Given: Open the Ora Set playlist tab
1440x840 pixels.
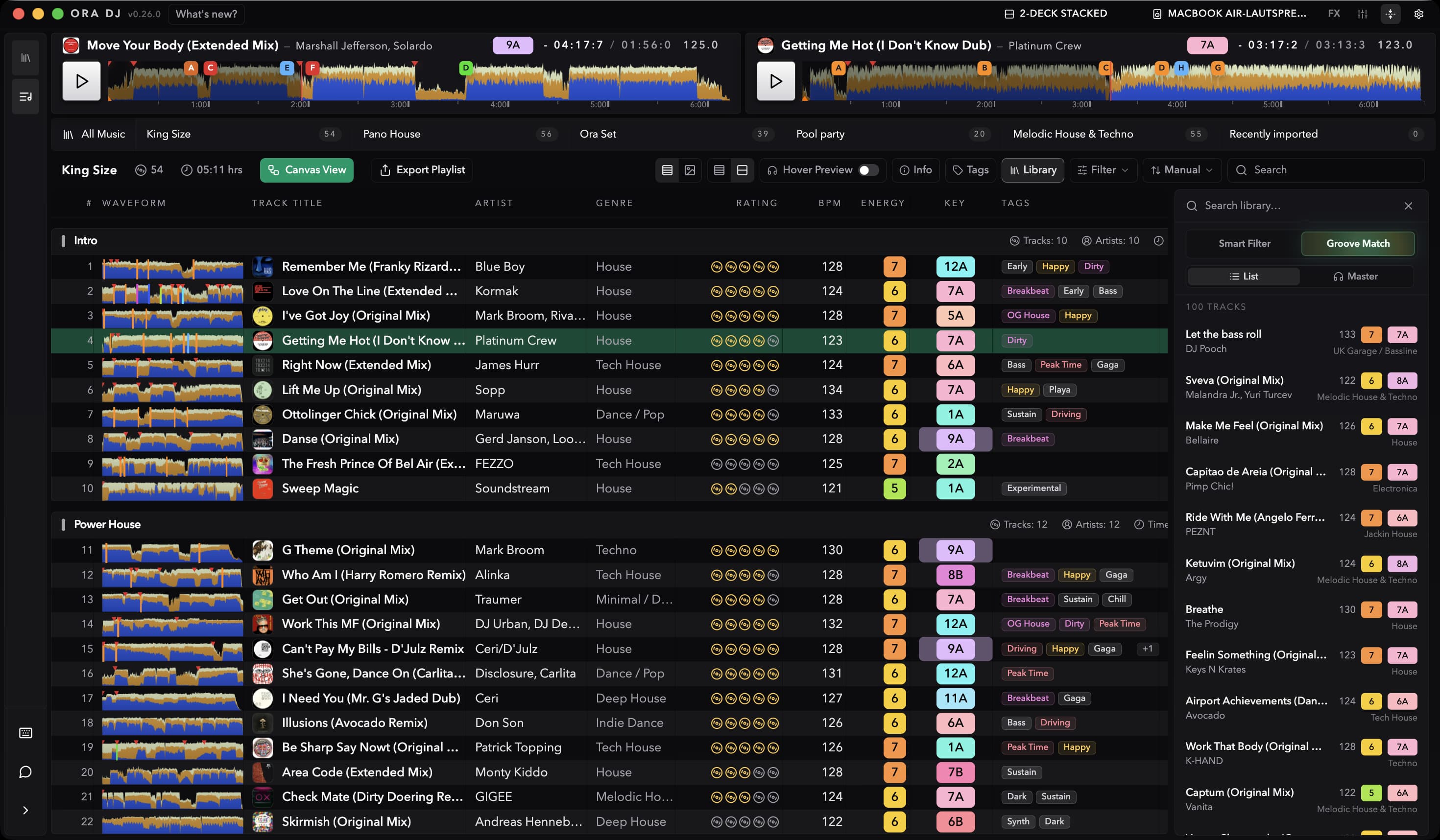Looking at the screenshot, I should 676,134.
